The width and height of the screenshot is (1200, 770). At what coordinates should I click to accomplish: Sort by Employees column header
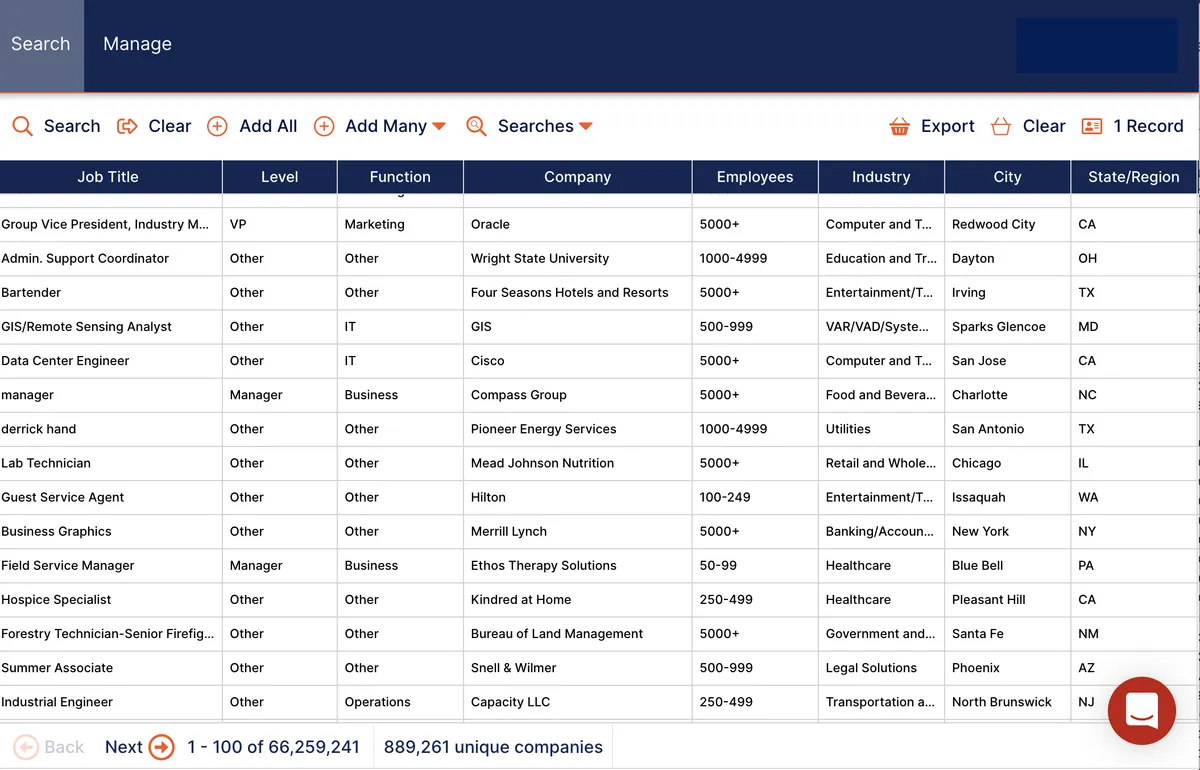tap(755, 177)
